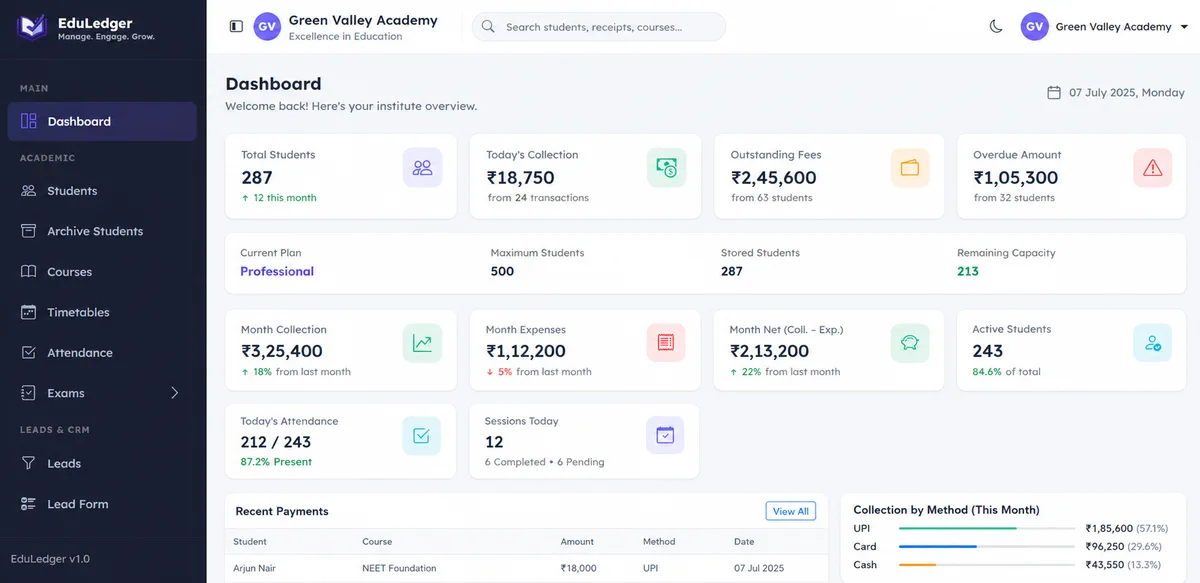Click the ₹1,05,300 Overdue Amount value
This screenshot has width=1200, height=583.
1016,178
